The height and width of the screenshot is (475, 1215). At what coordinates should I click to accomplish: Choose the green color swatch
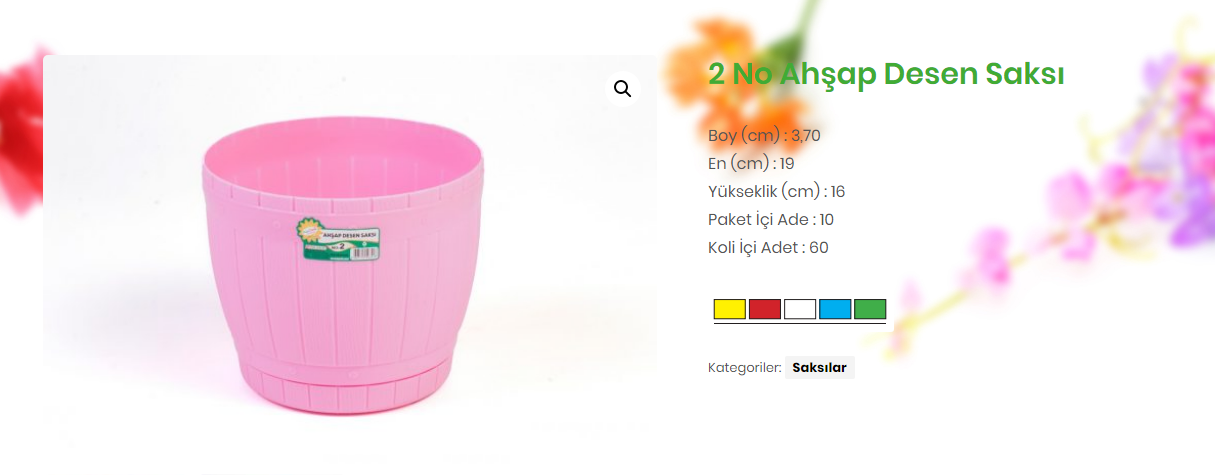[870, 309]
